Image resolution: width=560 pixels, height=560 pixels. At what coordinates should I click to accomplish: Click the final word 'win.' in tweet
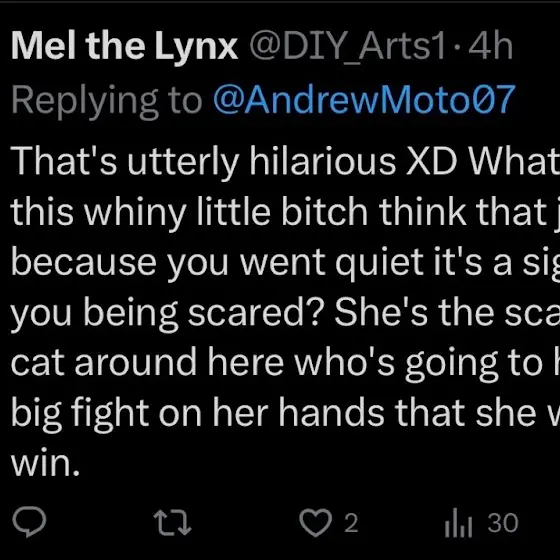click(45, 464)
